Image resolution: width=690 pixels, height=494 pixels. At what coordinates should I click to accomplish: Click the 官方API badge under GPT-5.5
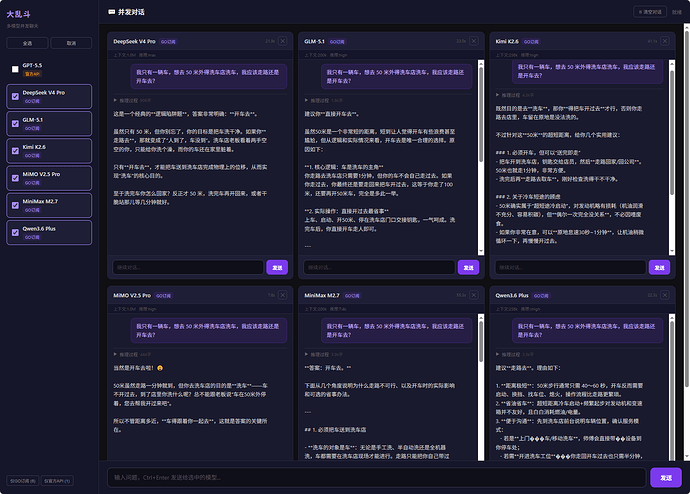point(32,74)
